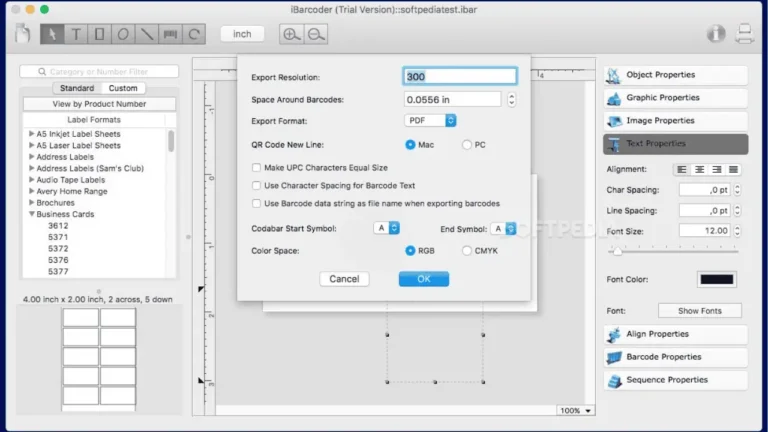Enable Barcode data string as file name

point(256,203)
